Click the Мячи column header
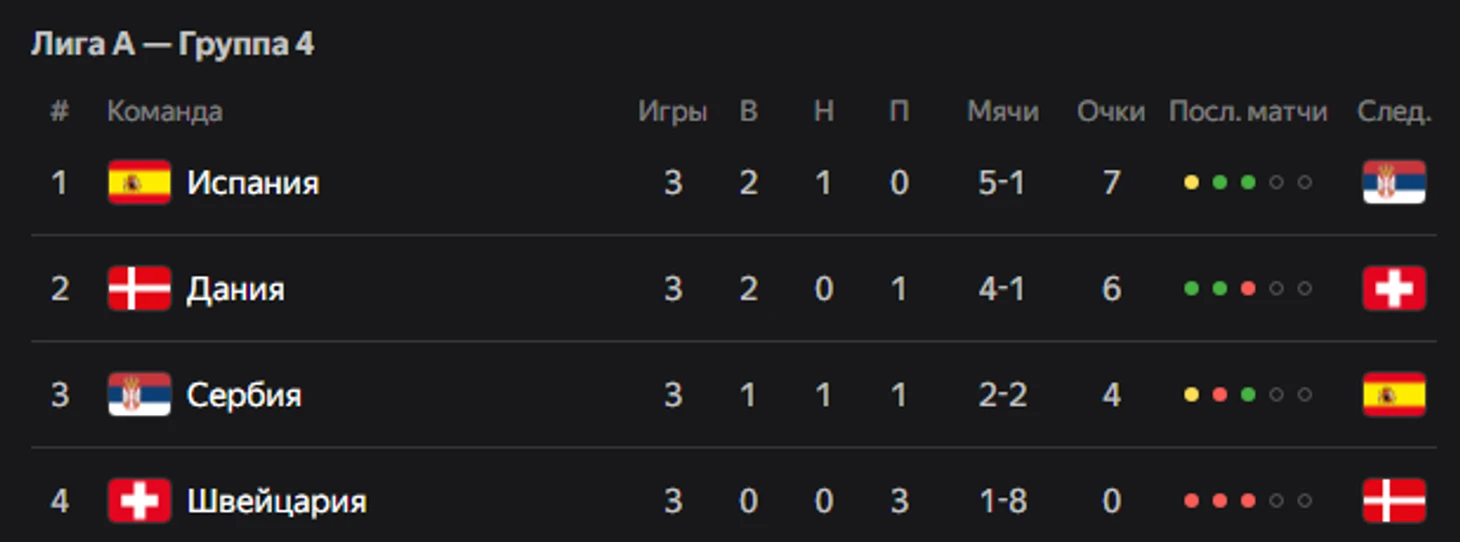1460x542 pixels. click(x=1003, y=112)
